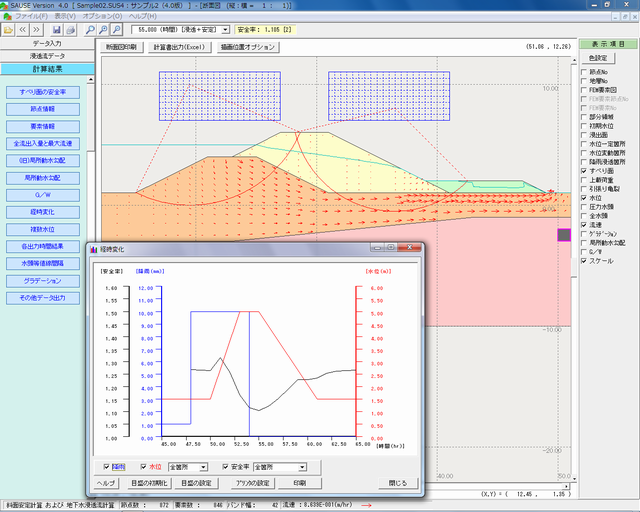Open the ファイル(F) menu
Screen dimensions: 640x512
pos(30,17)
